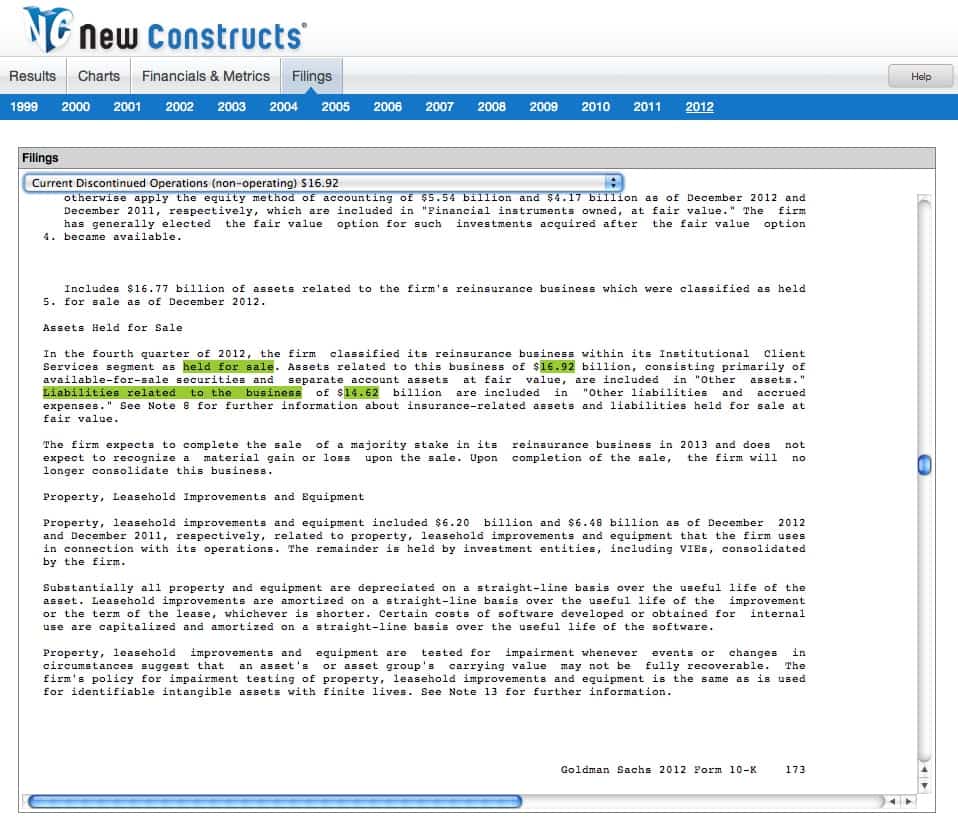958x821 pixels.
Task: Select the 2000 year link
Action: pos(76,107)
